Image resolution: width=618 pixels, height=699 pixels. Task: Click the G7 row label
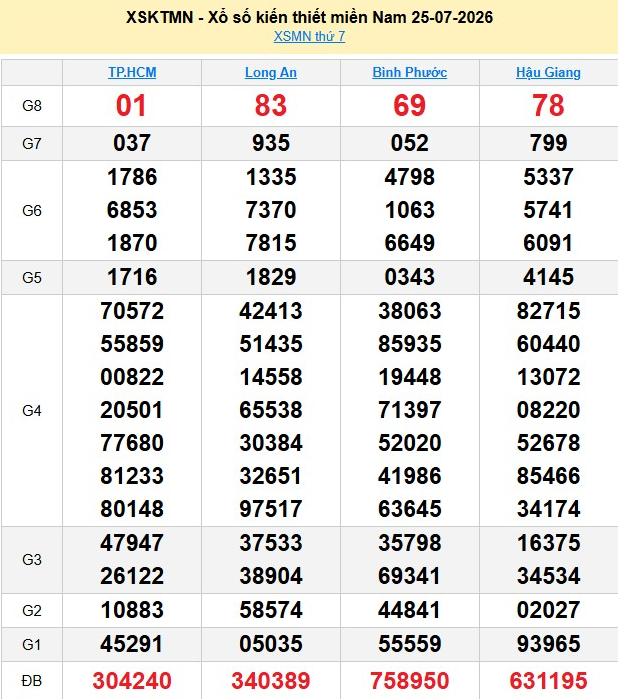32,144
